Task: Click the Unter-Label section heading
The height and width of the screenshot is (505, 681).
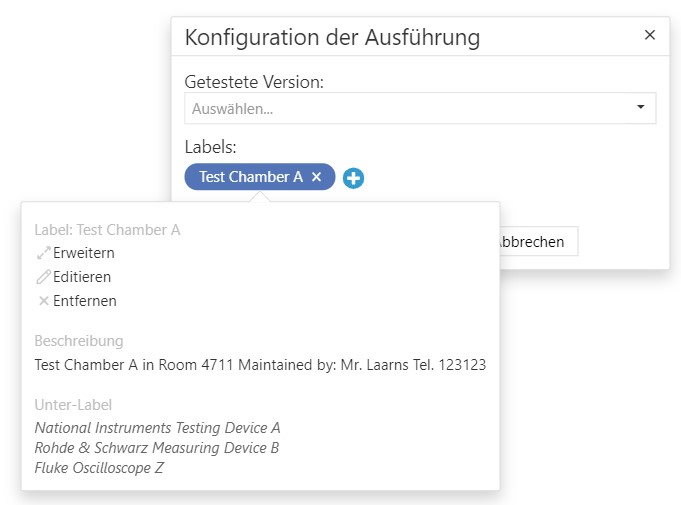Action: click(x=73, y=405)
